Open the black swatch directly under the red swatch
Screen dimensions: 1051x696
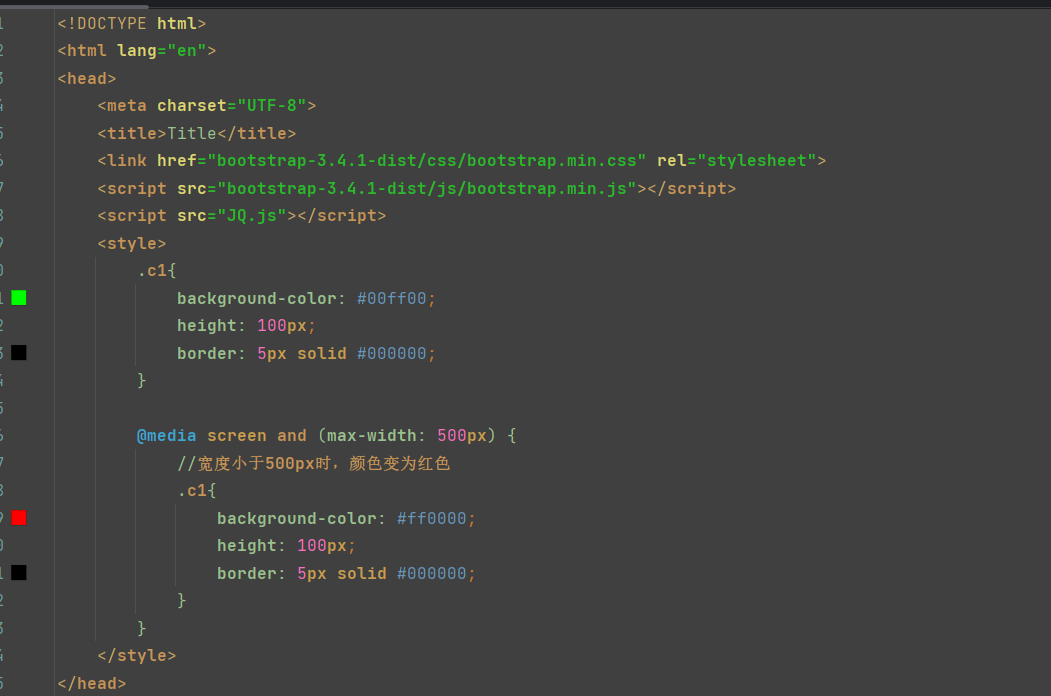tap(19, 573)
